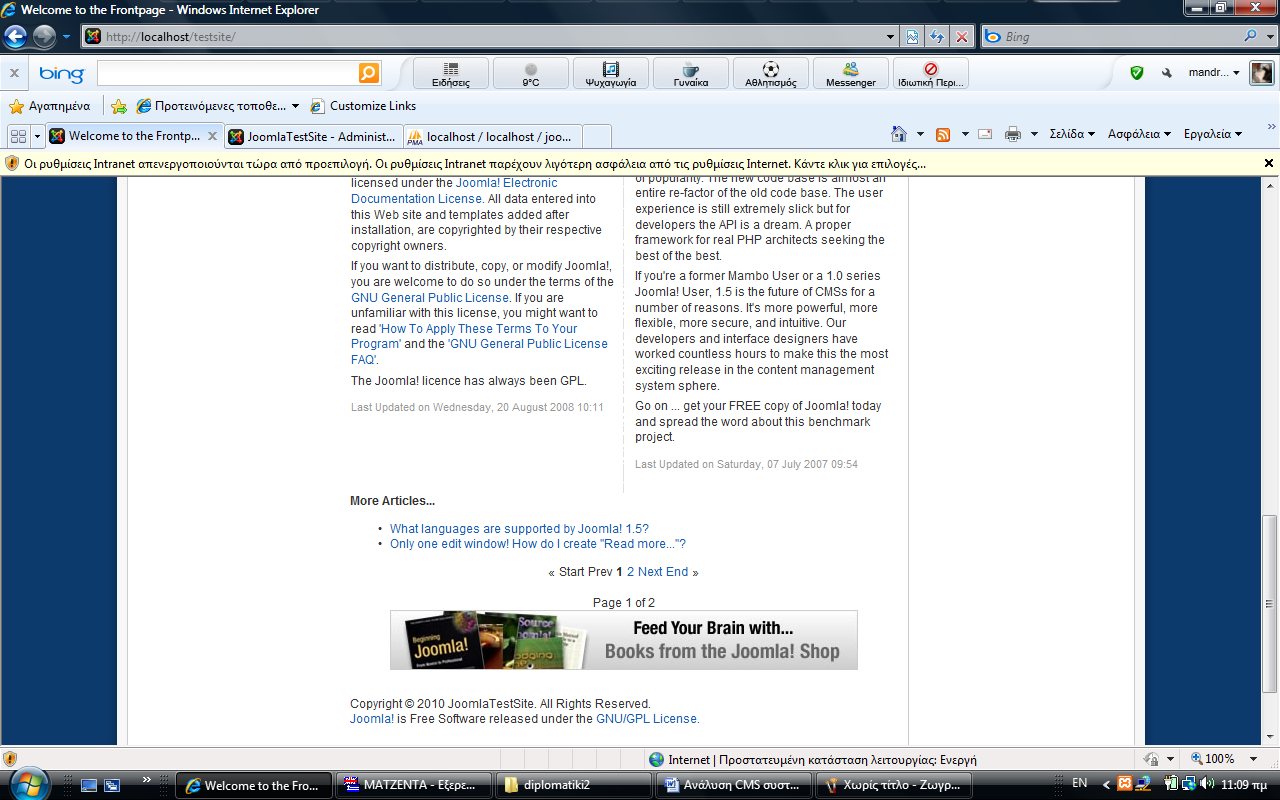The width and height of the screenshot is (1280, 800).
Task: Switch to JoomlaTestSite - Administ... tab
Action: pos(313,137)
